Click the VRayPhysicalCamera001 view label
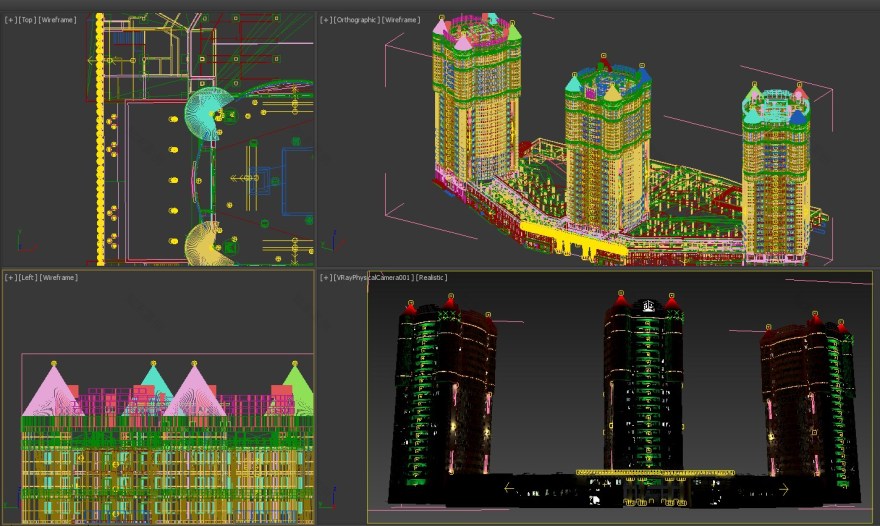 [x=373, y=277]
